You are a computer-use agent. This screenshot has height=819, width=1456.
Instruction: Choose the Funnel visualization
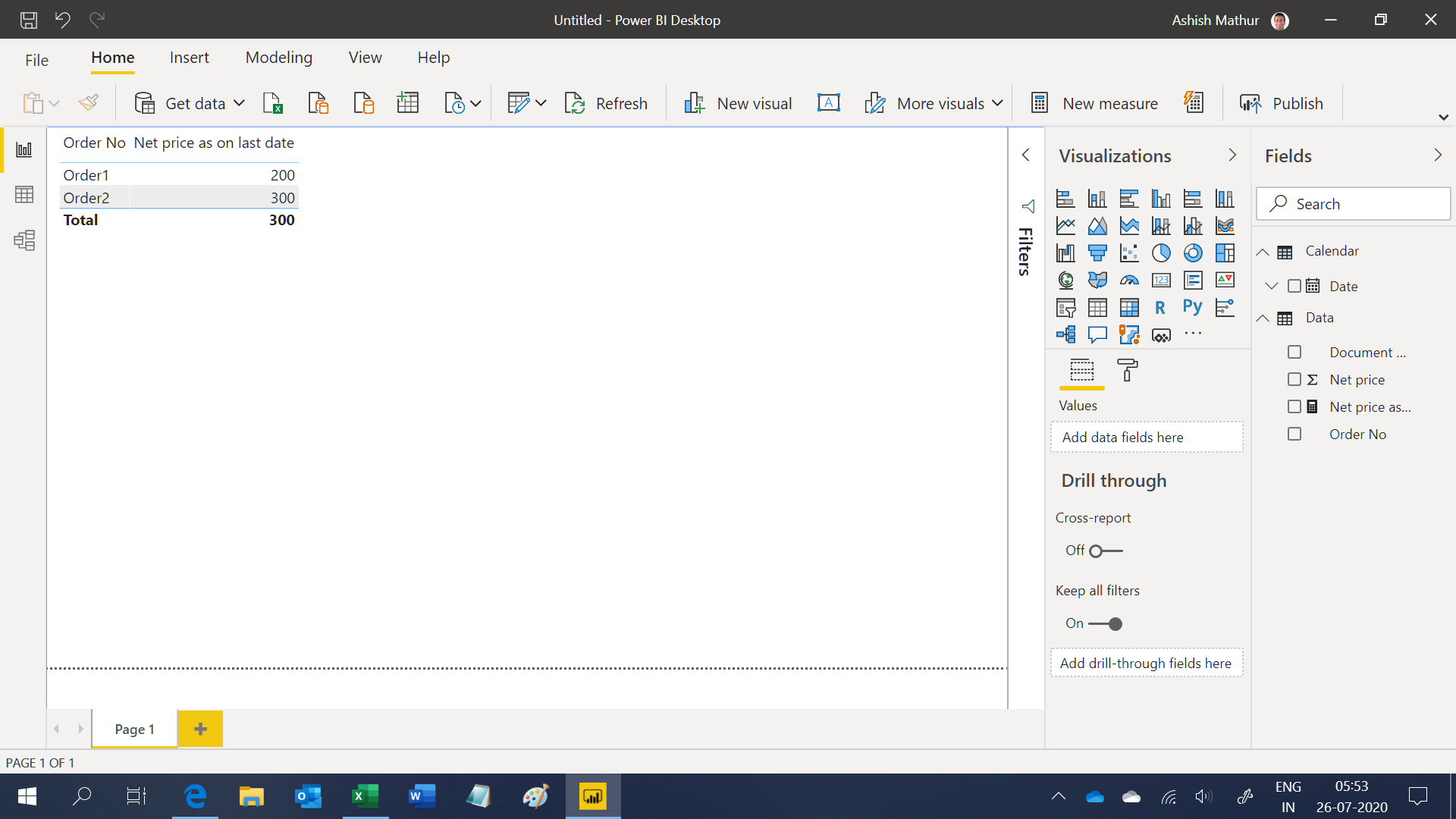click(x=1097, y=253)
